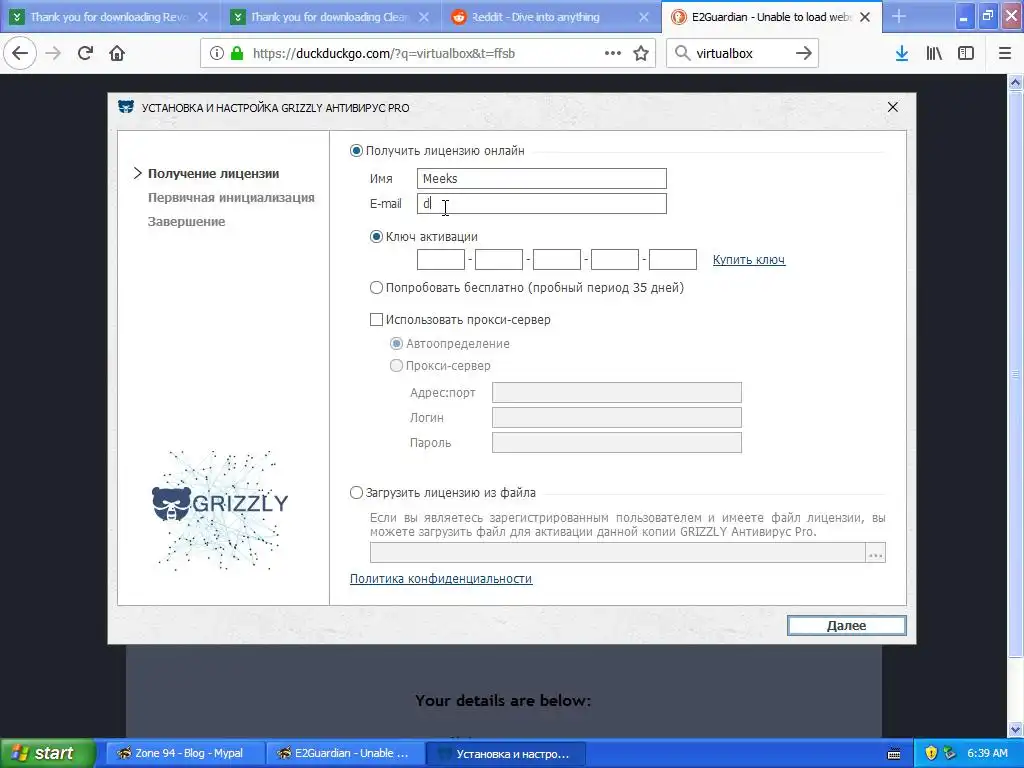Bookmark this page with the star
Screen dimensions: 1024x768
point(641,54)
